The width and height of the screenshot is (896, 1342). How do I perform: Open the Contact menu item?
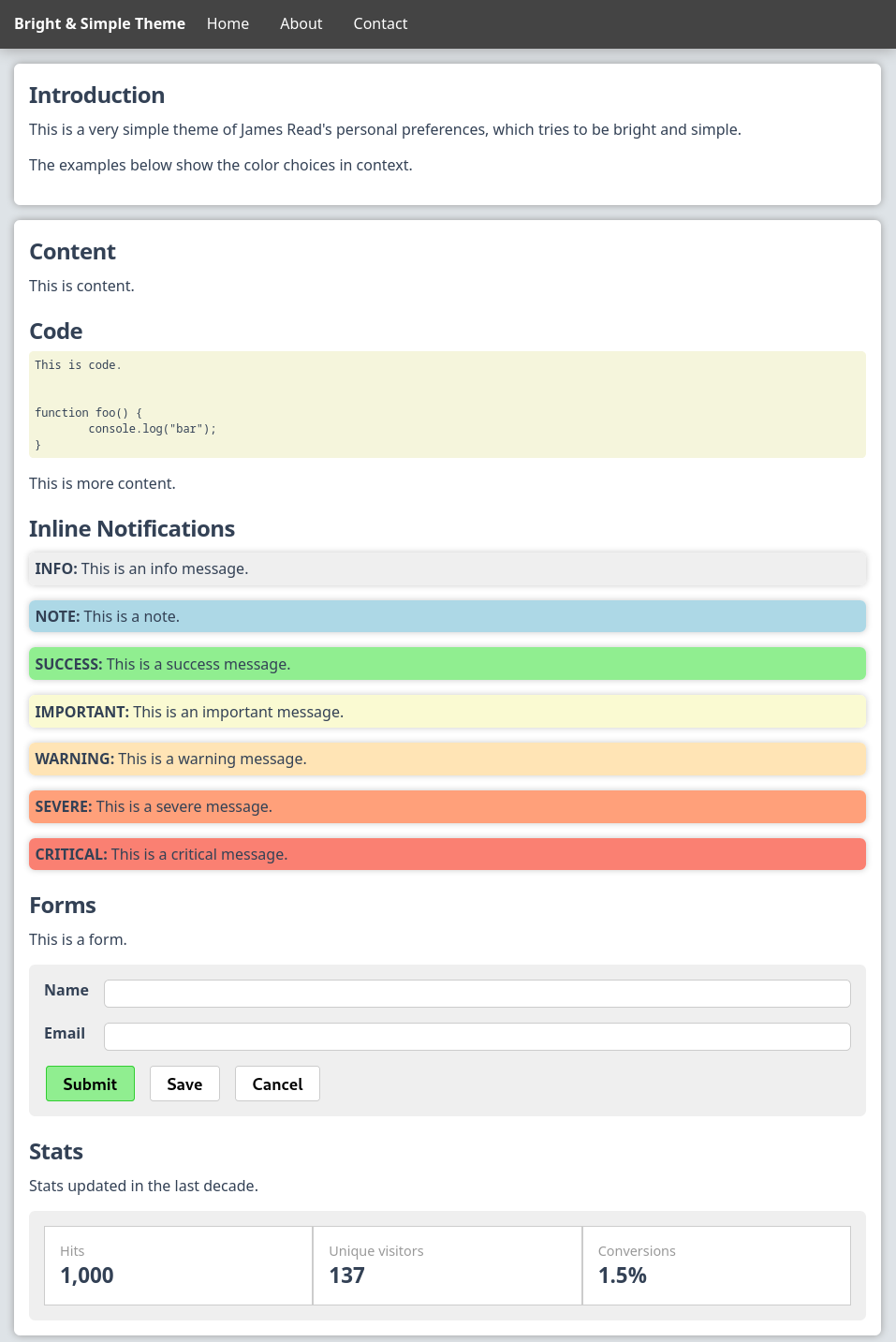coord(380,23)
